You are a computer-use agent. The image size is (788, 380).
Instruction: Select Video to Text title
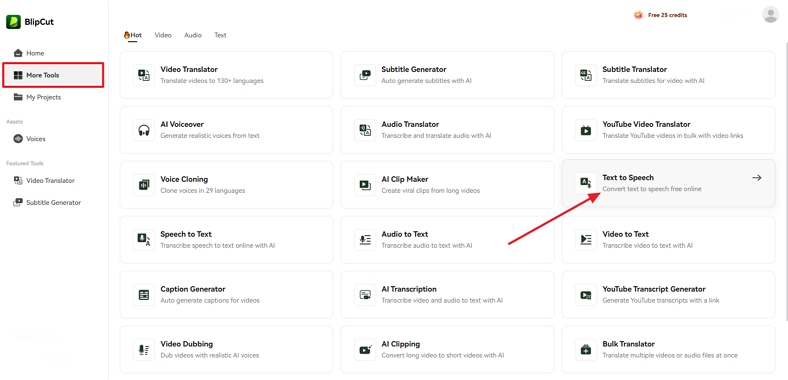click(x=626, y=234)
